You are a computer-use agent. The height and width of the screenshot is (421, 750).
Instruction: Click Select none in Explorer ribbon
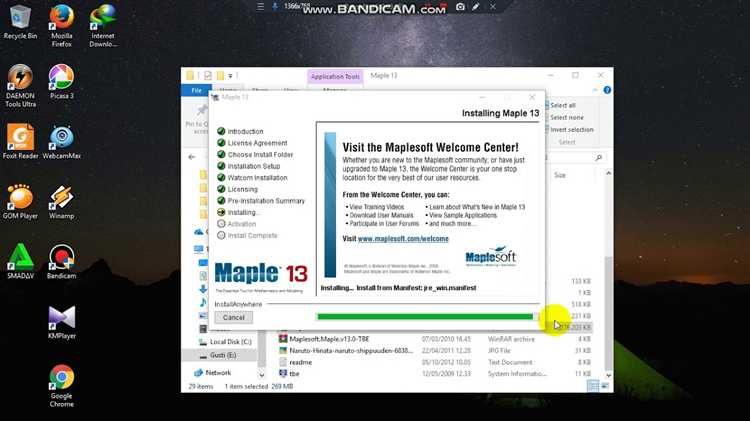[x=566, y=118]
